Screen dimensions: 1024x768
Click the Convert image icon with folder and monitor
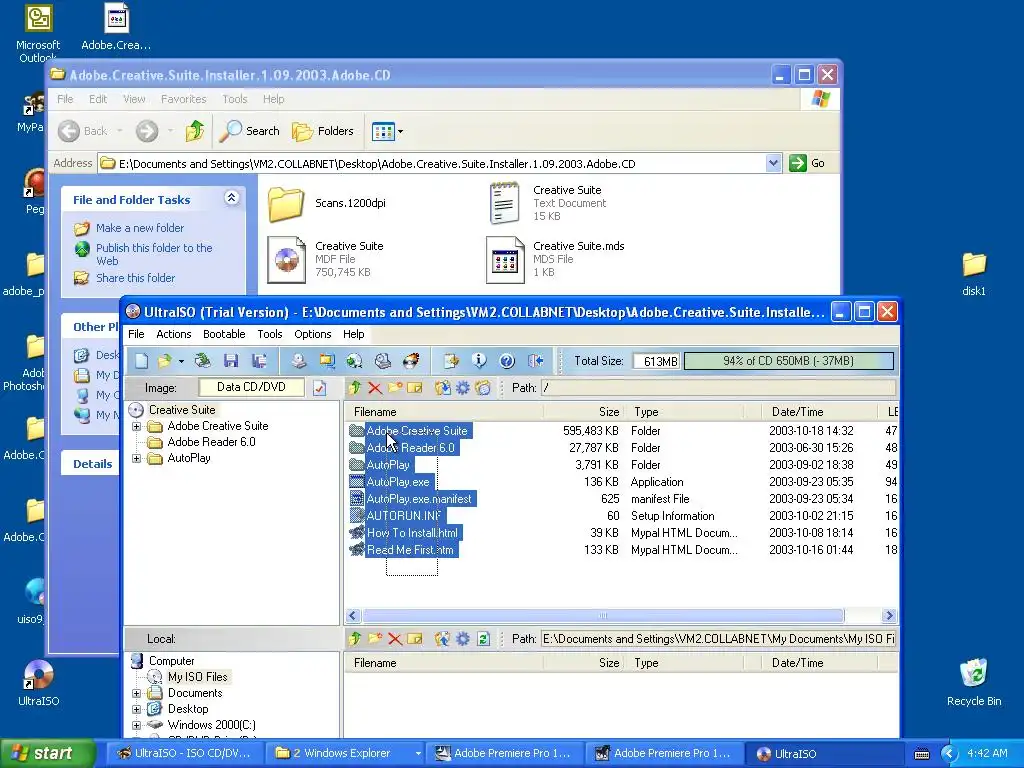pos(327,360)
